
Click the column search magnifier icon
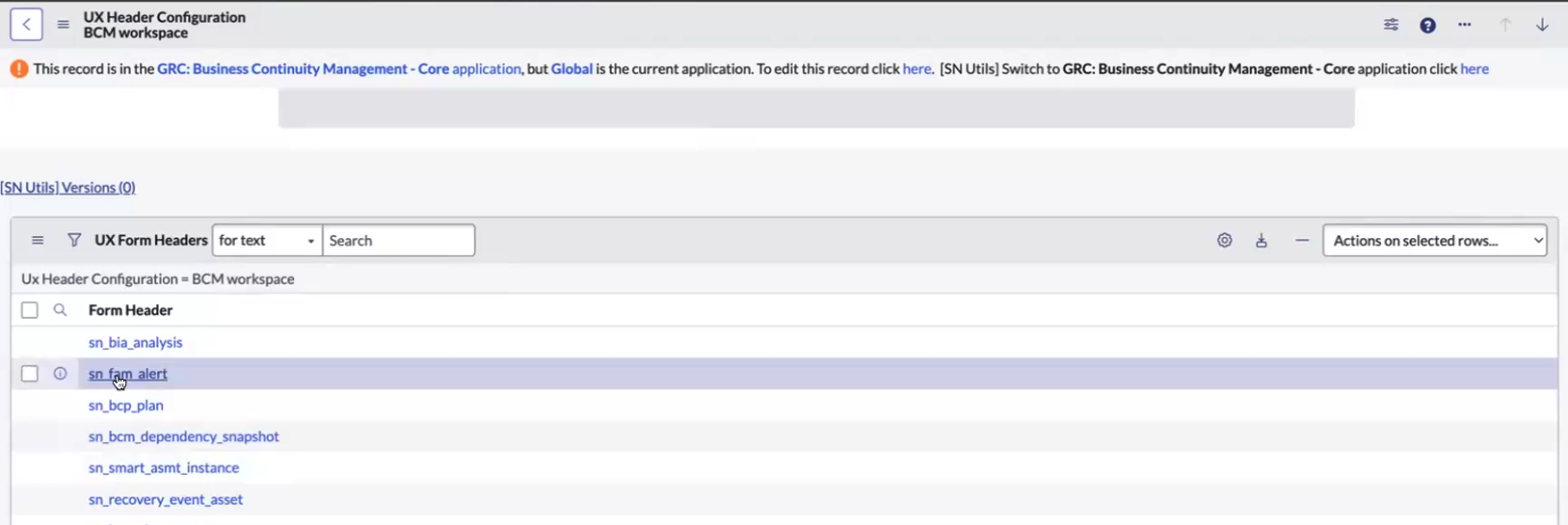(x=60, y=310)
